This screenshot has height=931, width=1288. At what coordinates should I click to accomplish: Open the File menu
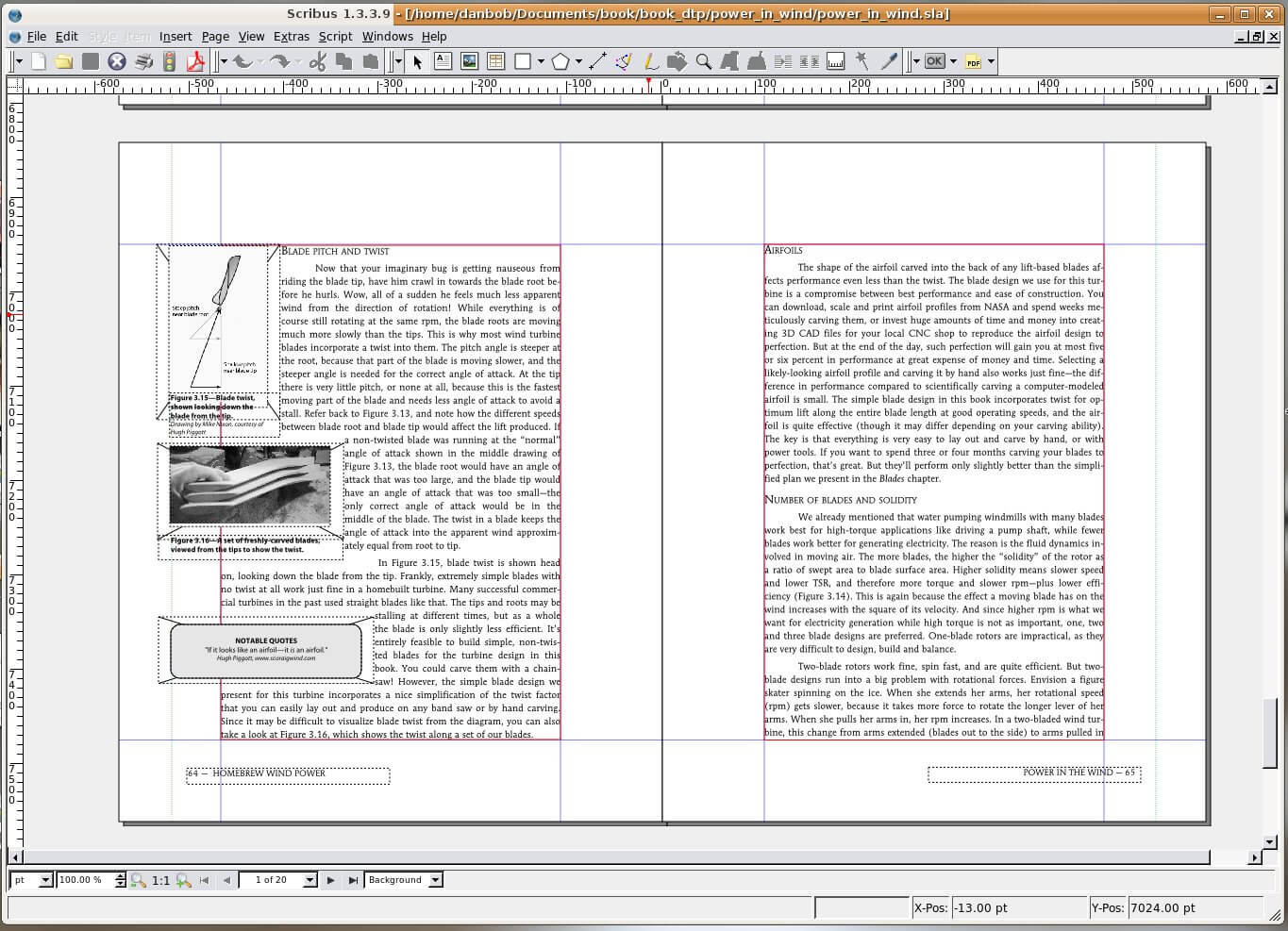pyautogui.click(x=37, y=36)
